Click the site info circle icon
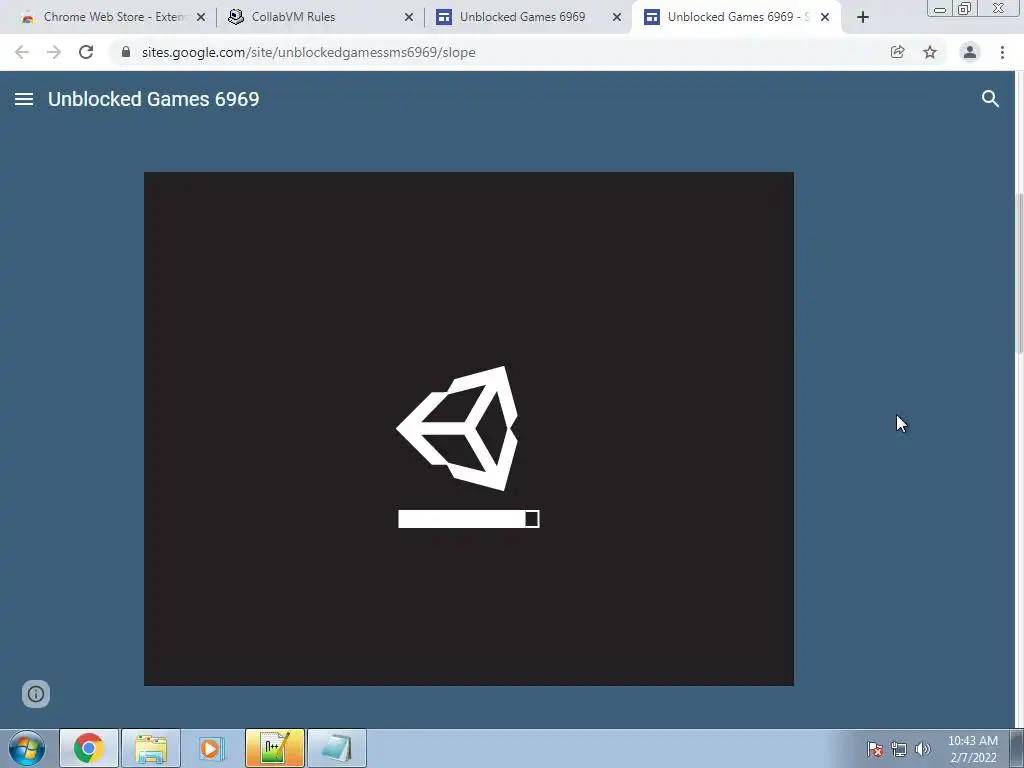Screen dimensions: 1024x768 coord(36,694)
